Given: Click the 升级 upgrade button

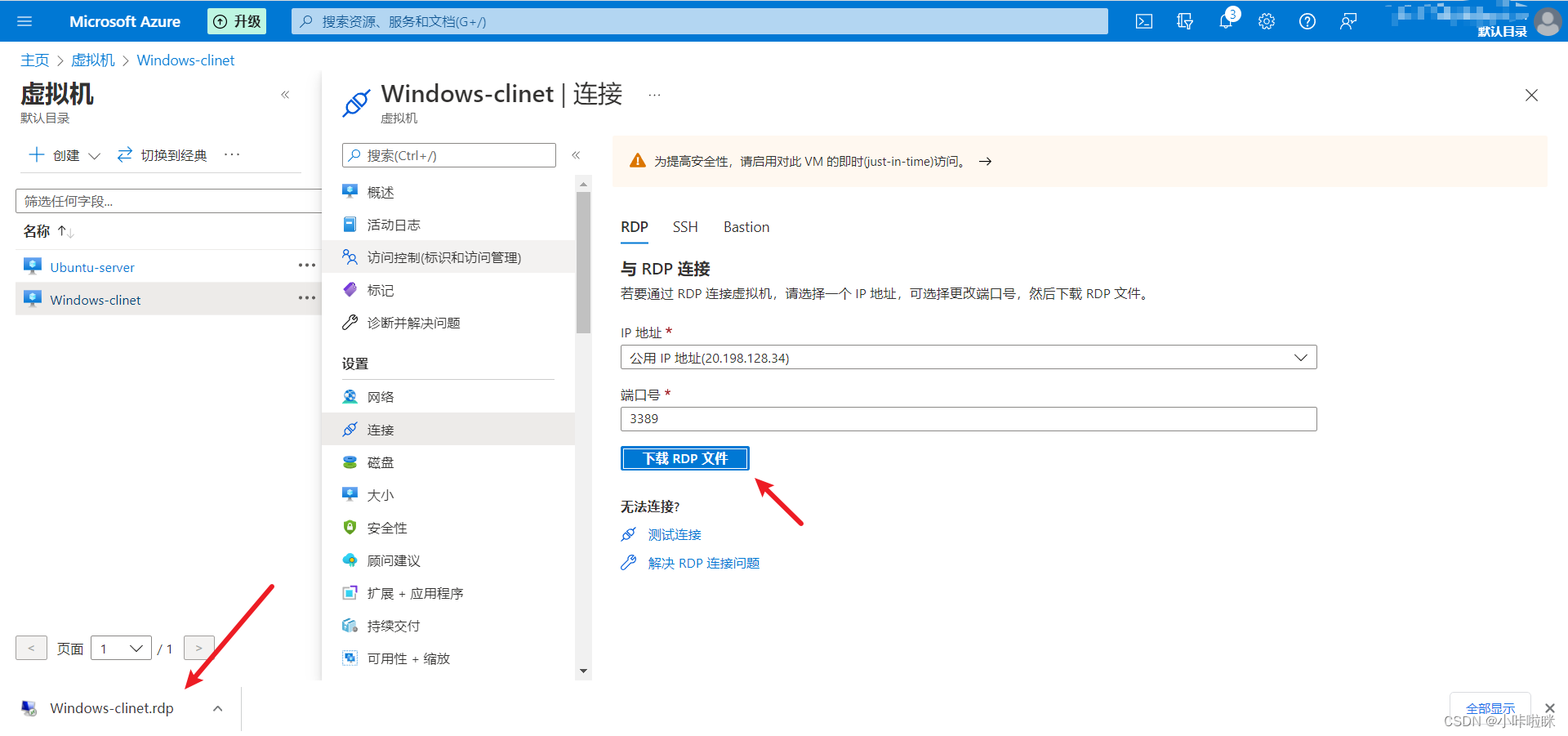Looking at the screenshot, I should (238, 21).
